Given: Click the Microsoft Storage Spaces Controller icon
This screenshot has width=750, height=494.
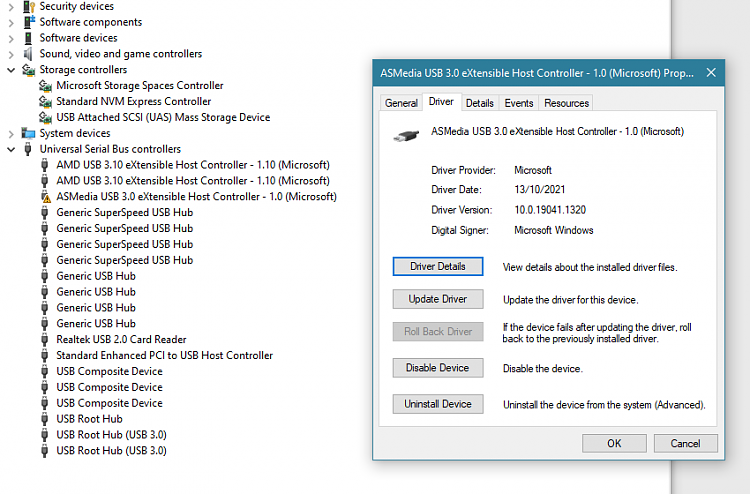Looking at the screenshot, I should (x=45, y=86).
